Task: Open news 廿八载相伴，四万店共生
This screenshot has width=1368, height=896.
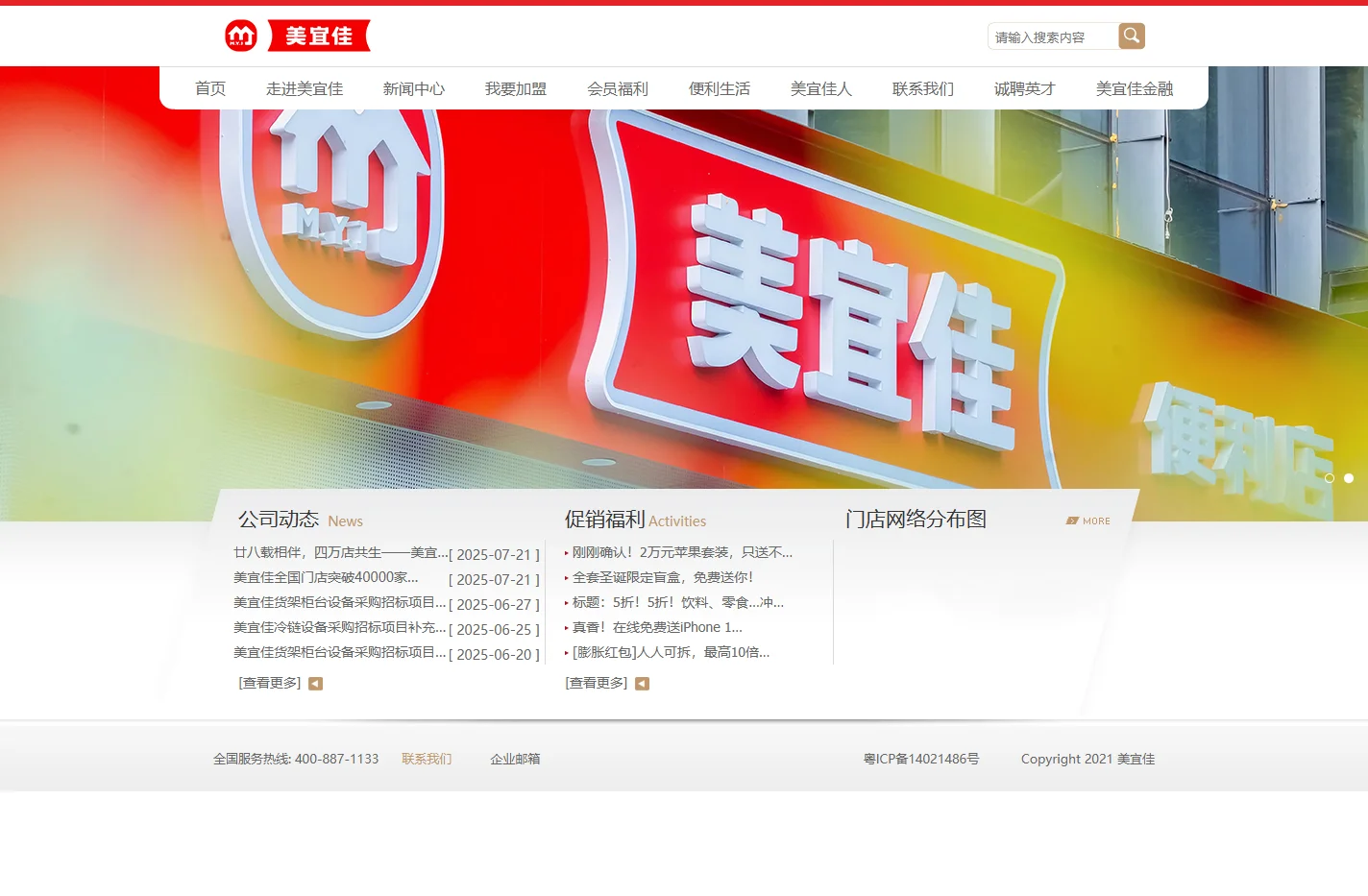Action: pos(340,552)
